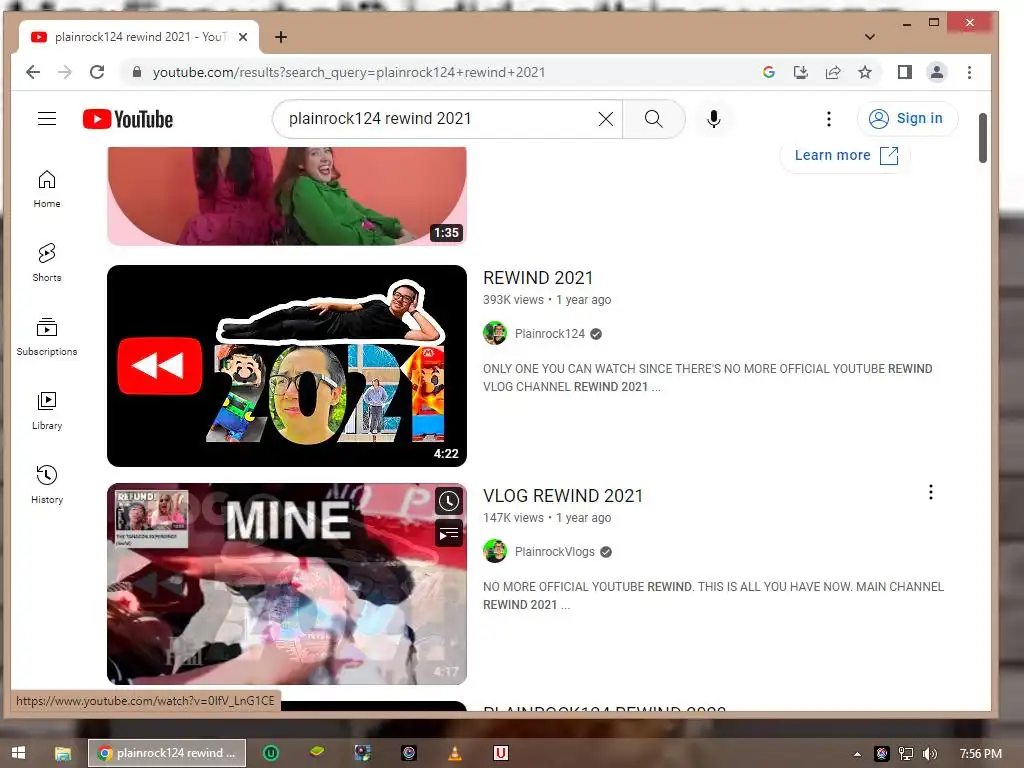Click REWIND 2021 description text

[707, 377]
